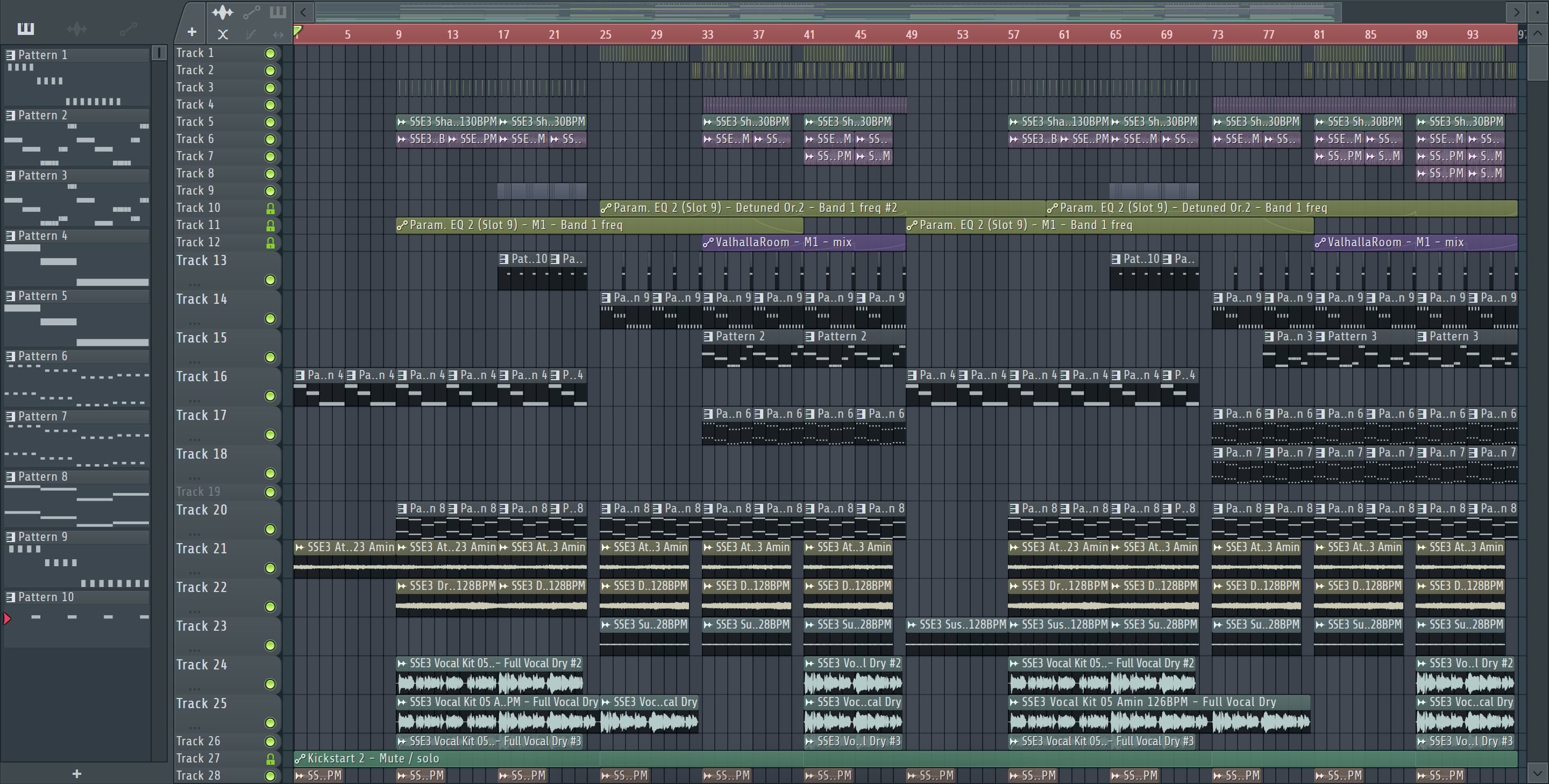Click the Track 22 header name

pos(202,587)
